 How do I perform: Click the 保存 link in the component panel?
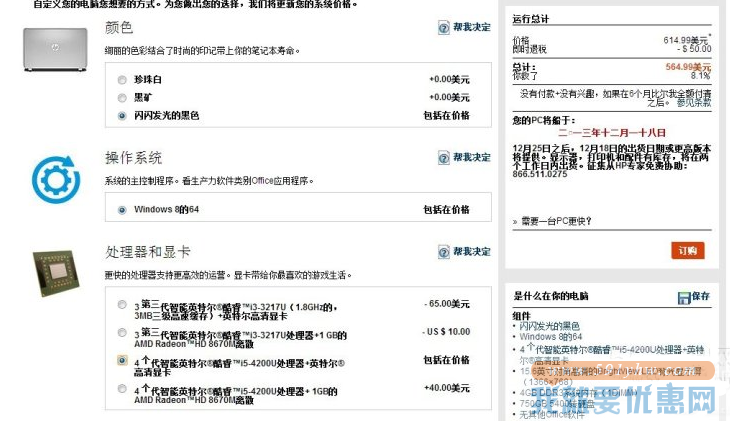pyautogui.click(x=700, y=296)
